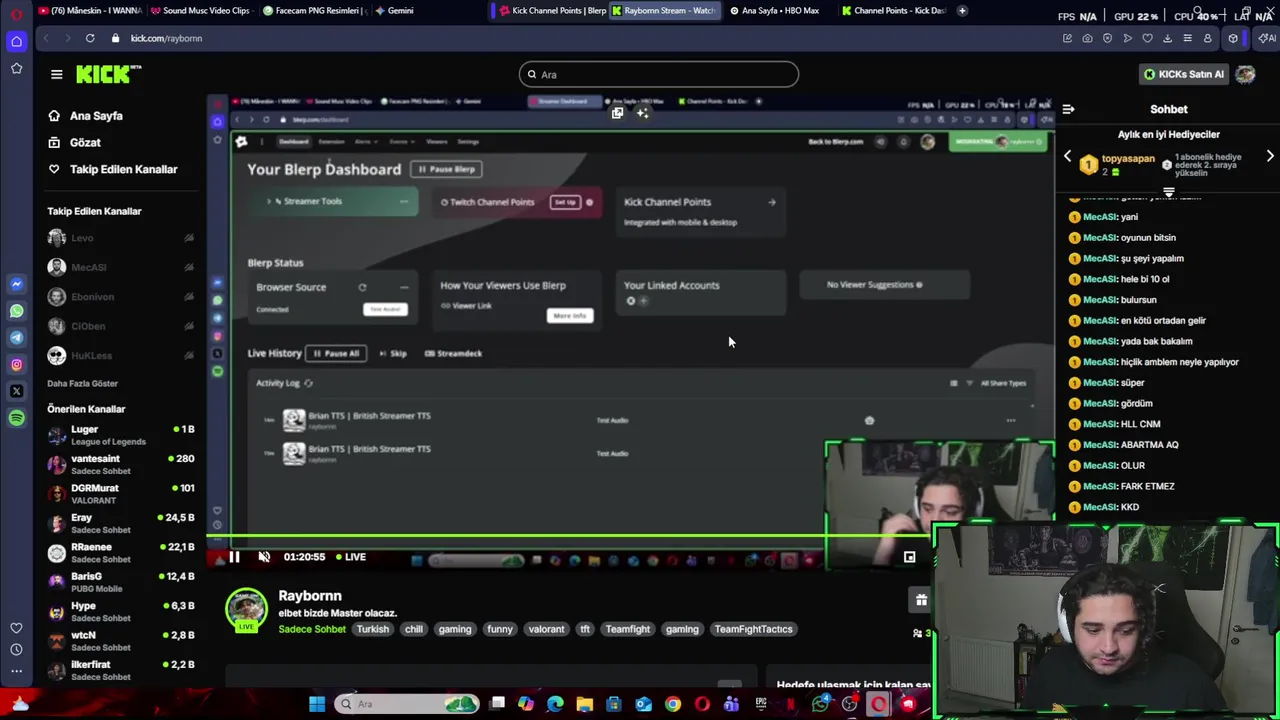
Task: Reload the kick.com page
Action: tap(90, 38)
